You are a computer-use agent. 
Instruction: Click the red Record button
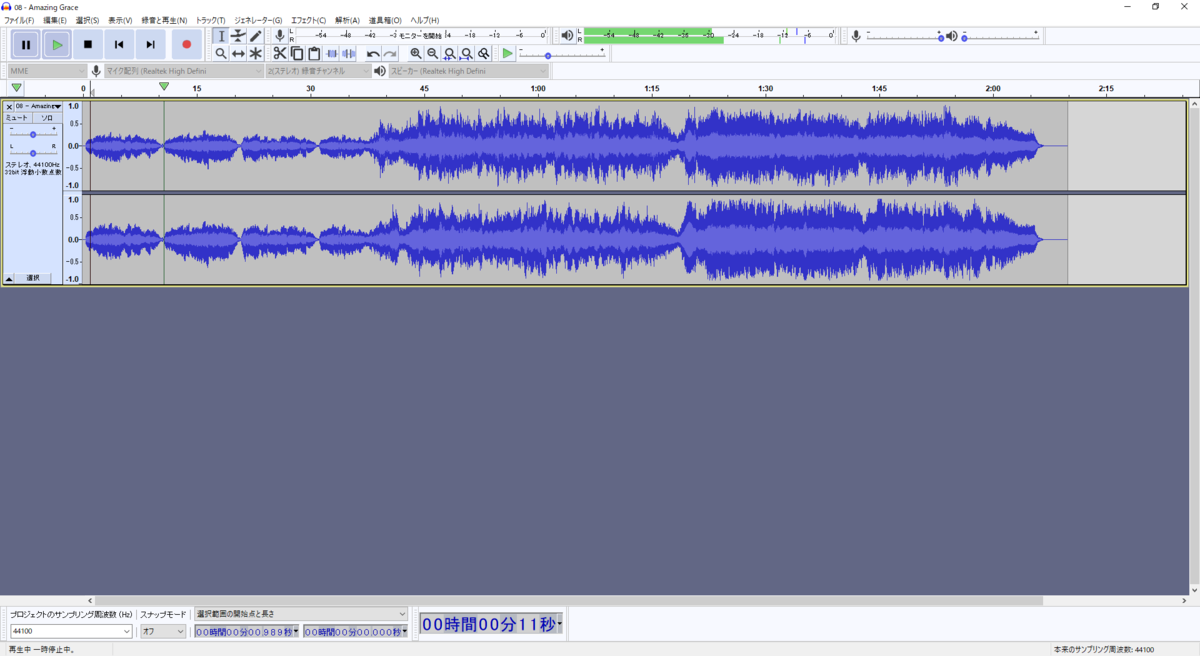click(186, 44)
